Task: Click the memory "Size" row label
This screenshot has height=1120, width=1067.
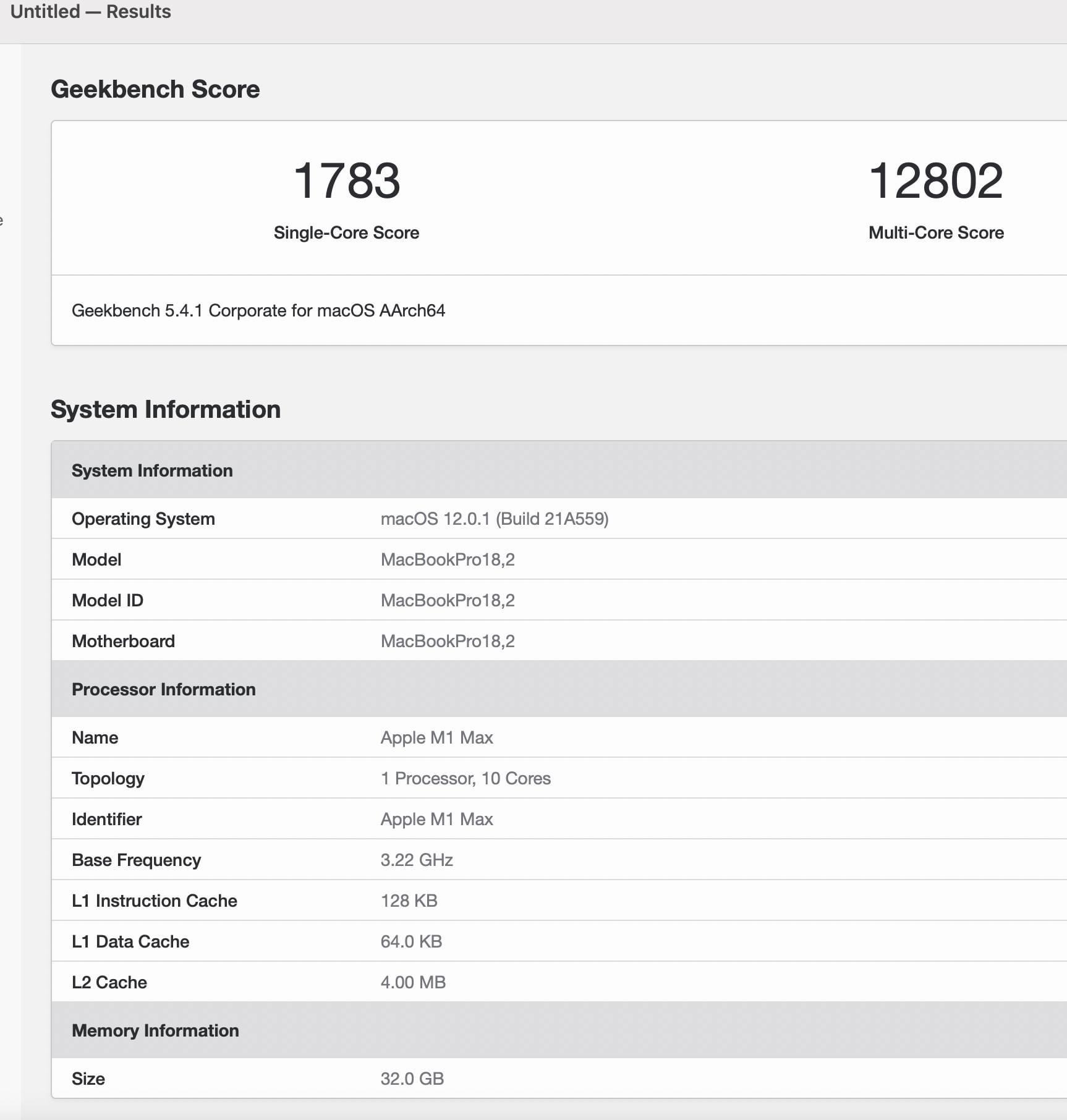Action: pyautogui.click(x=88, y=1079)
